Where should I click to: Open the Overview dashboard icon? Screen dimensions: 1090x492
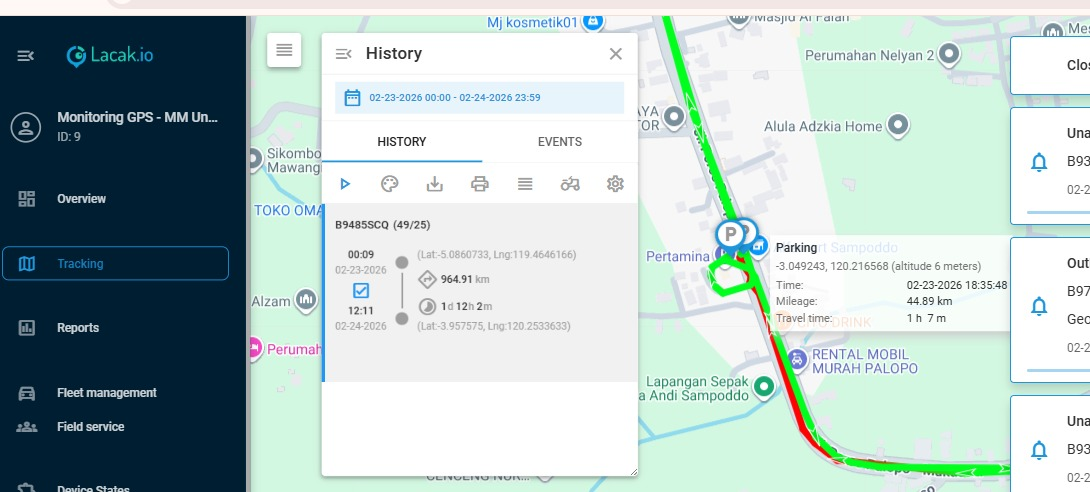[26, 199]
